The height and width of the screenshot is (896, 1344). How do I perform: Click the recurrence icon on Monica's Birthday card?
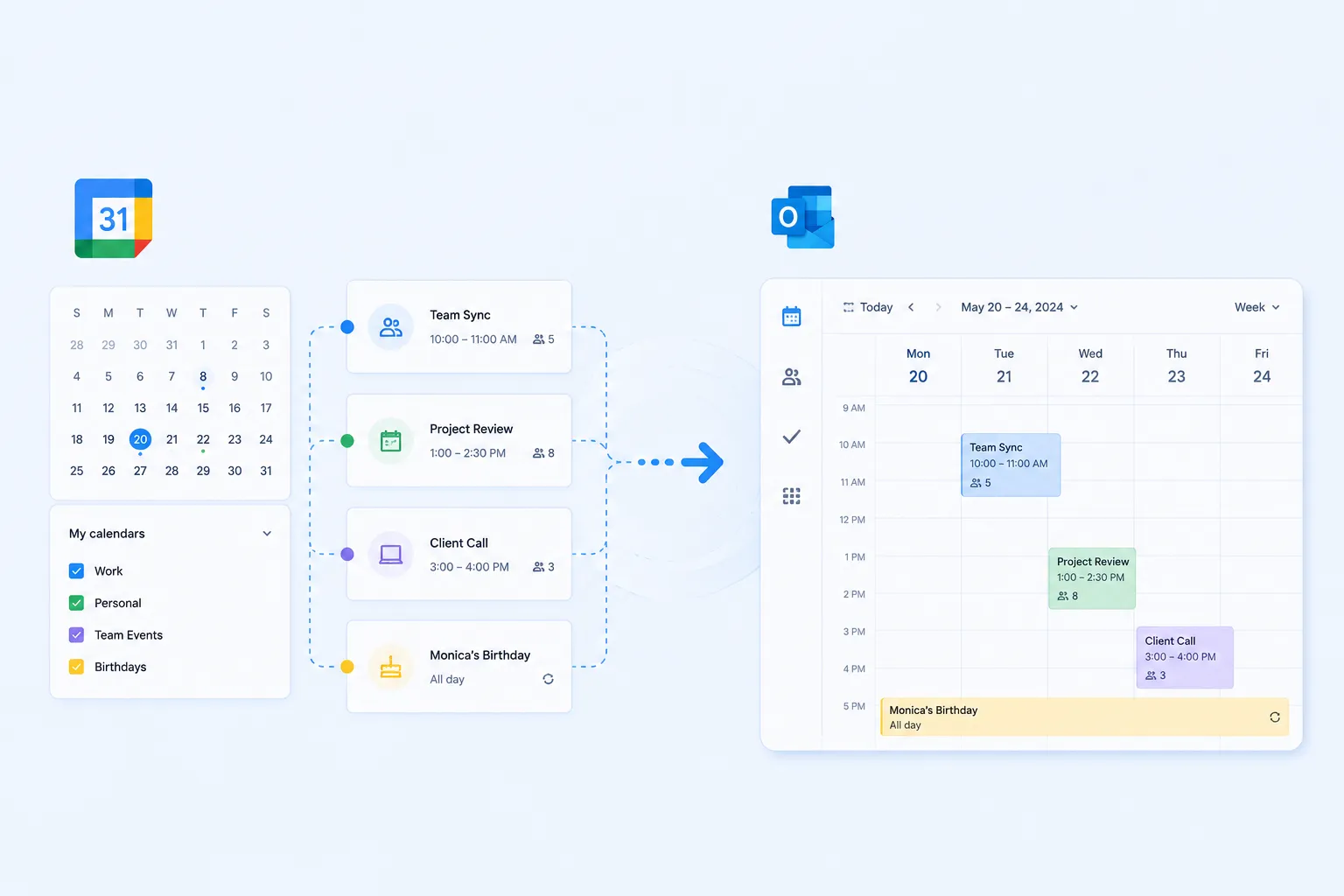point(548,679)
